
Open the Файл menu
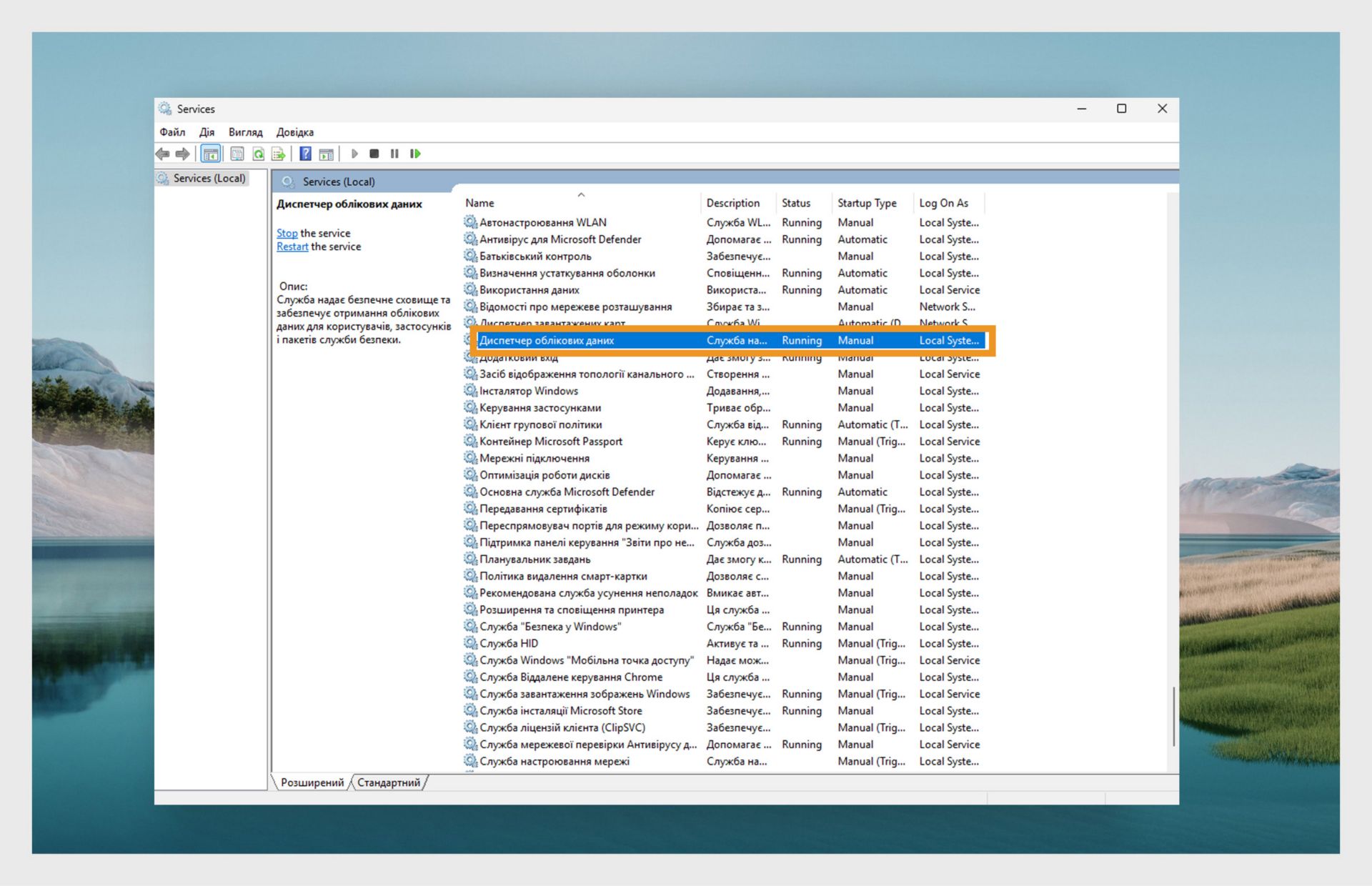click(172, 132)
